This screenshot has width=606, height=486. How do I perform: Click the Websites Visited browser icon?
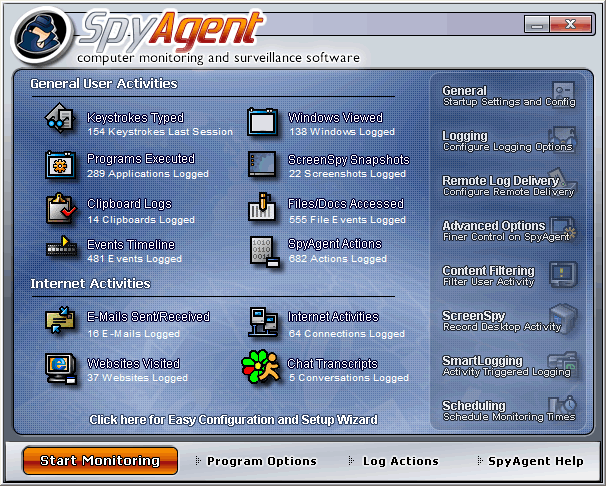point(61,369)
